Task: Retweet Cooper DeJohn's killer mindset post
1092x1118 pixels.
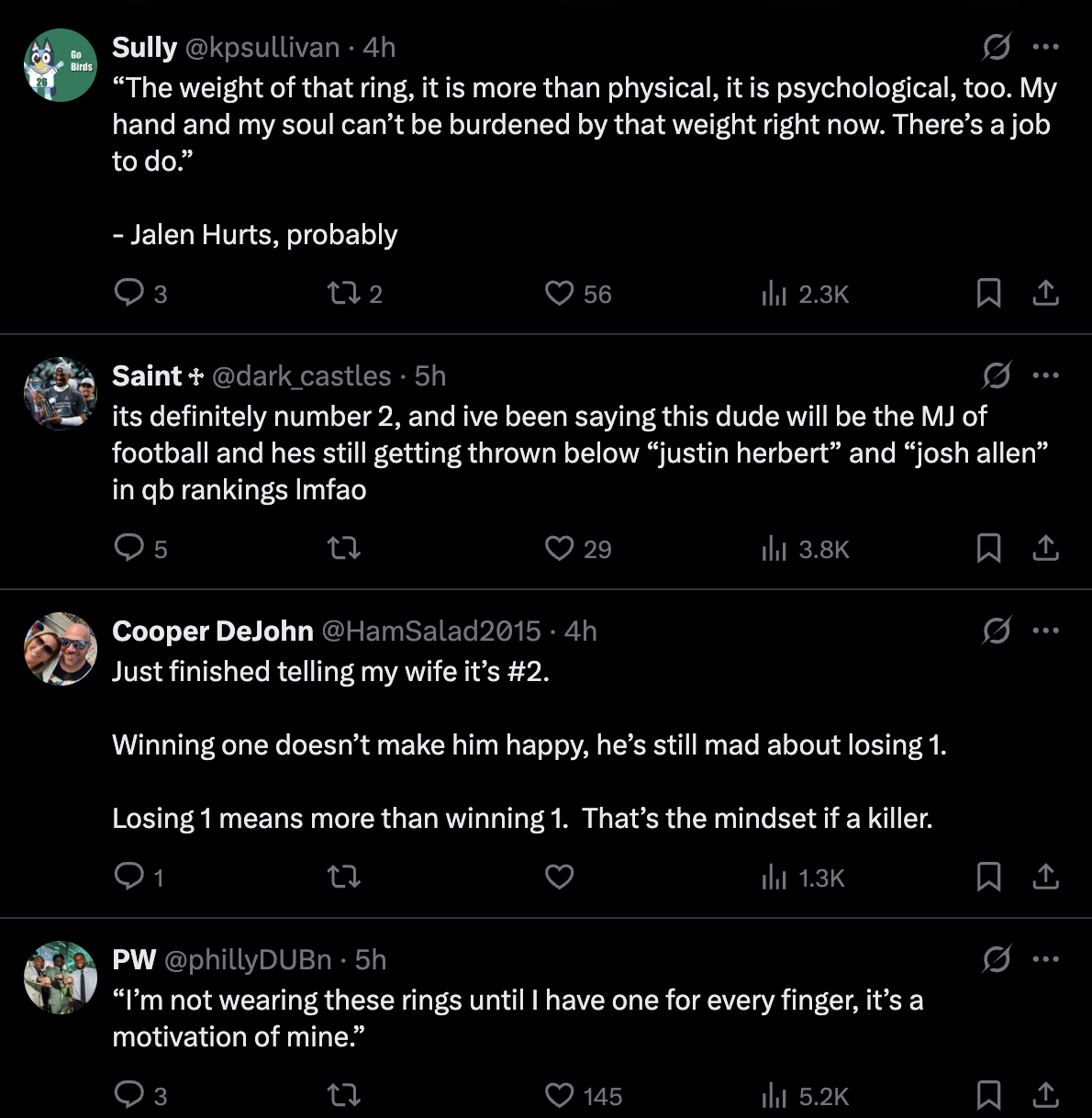Action: click(343, 878)
